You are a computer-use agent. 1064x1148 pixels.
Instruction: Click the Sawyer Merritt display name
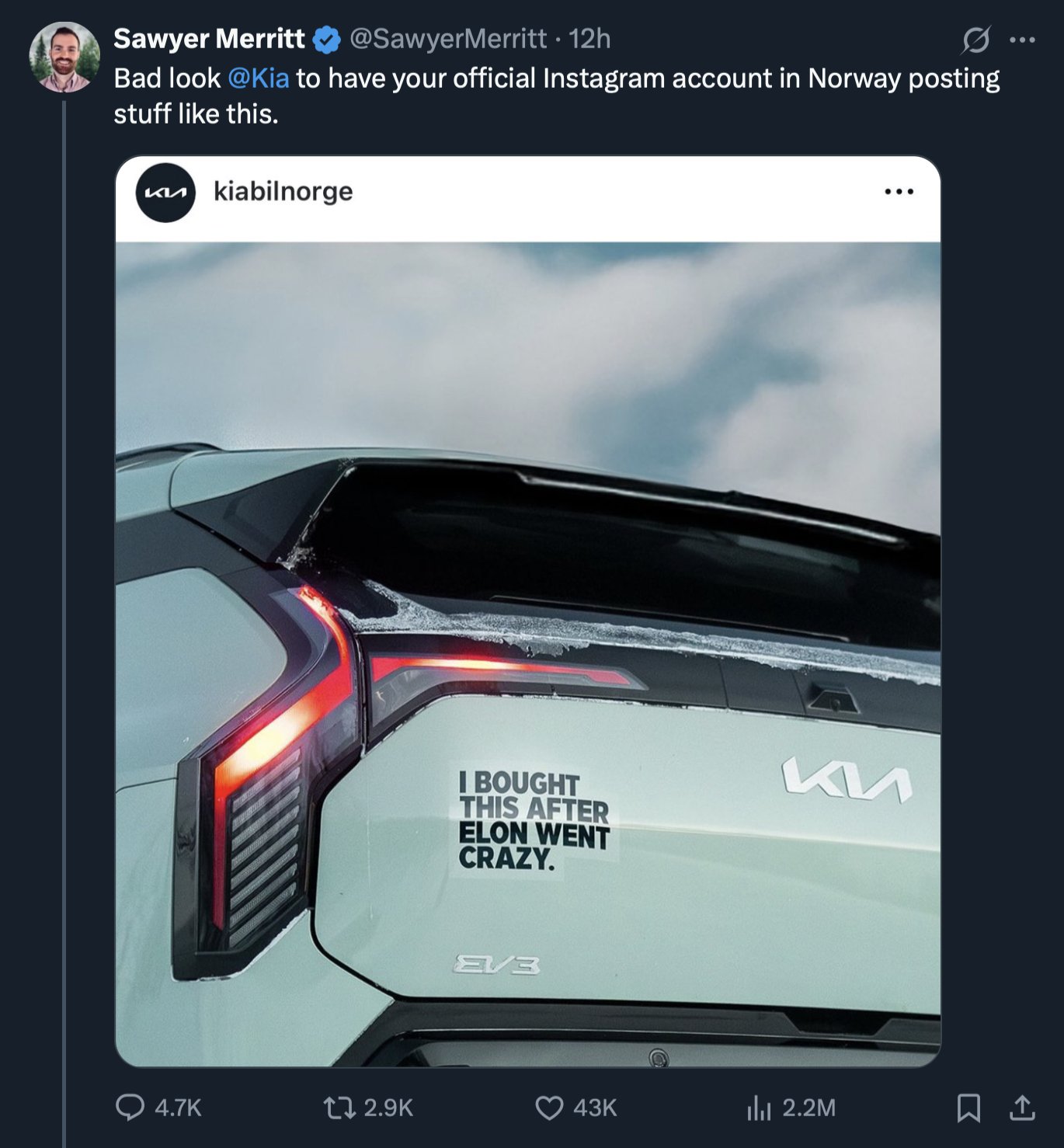pos(210,39)
